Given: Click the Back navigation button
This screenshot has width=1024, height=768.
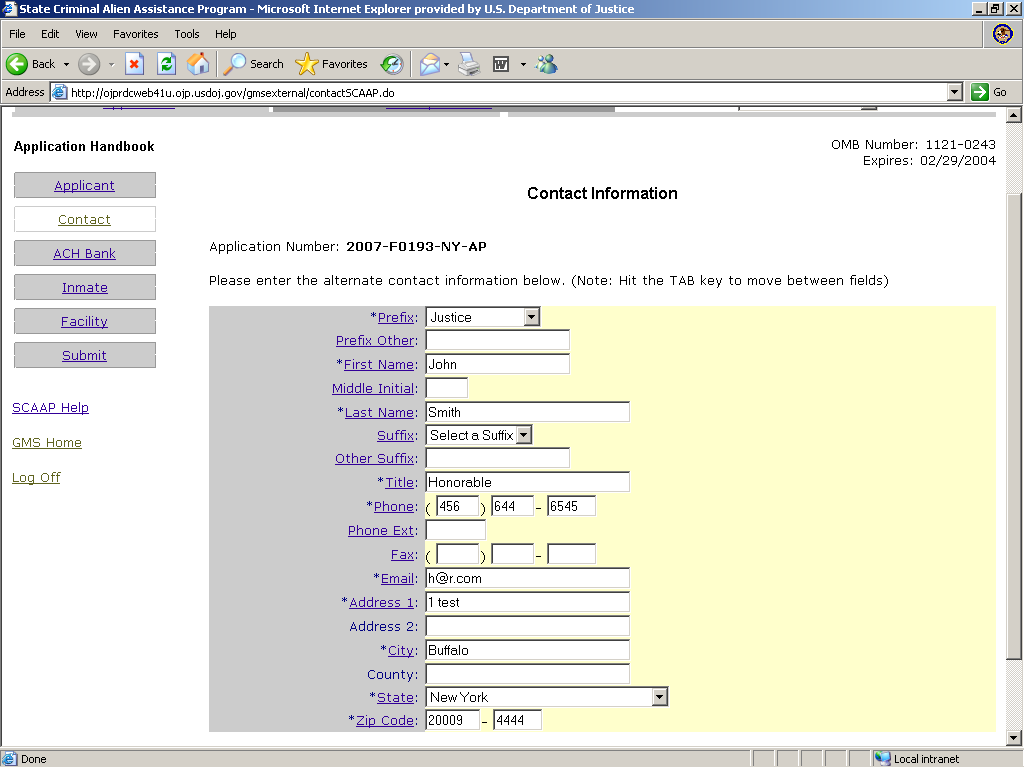Looking at the screenshot, I should tap(30, 64).
